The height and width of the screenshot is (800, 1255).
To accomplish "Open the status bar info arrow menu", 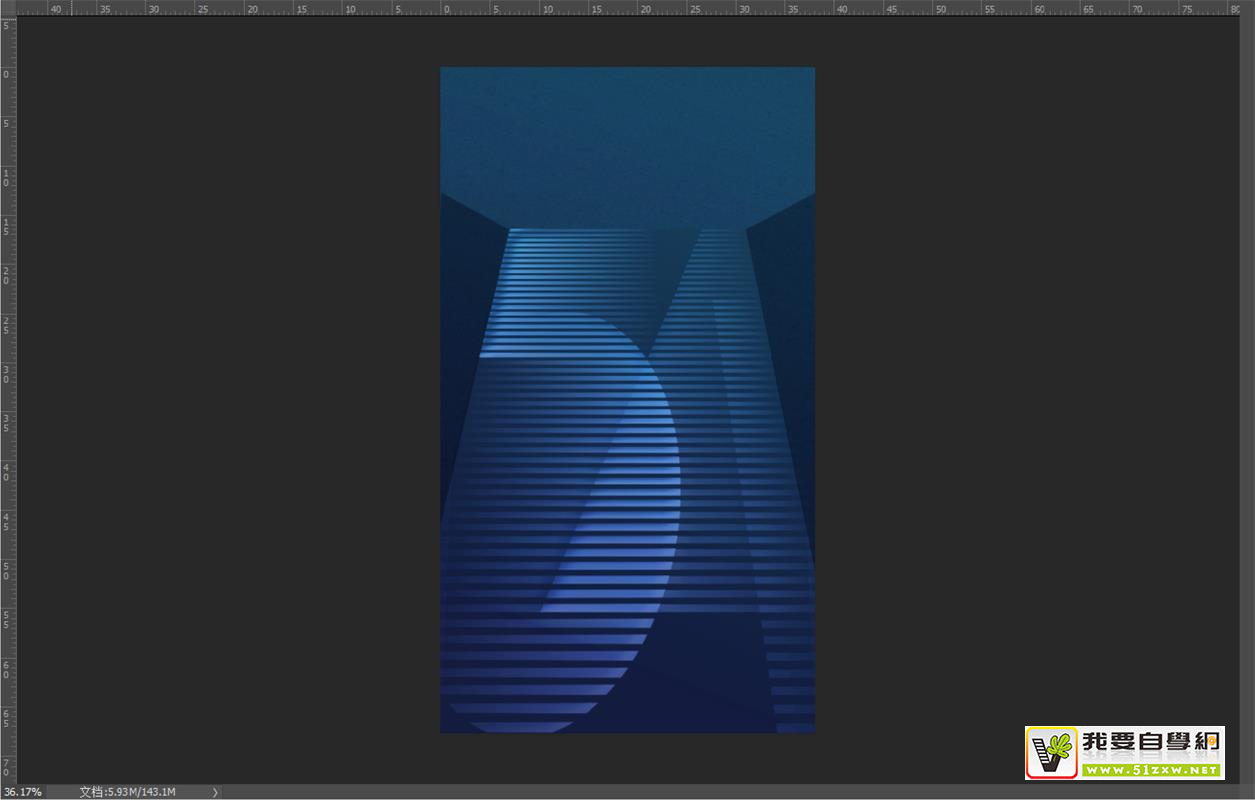I will 215,792.
